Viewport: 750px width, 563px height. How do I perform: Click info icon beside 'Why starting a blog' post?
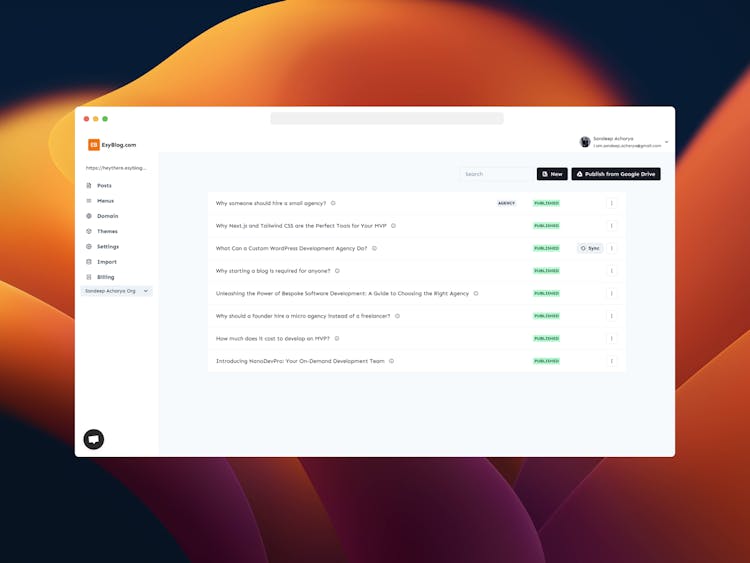(337, 271)
